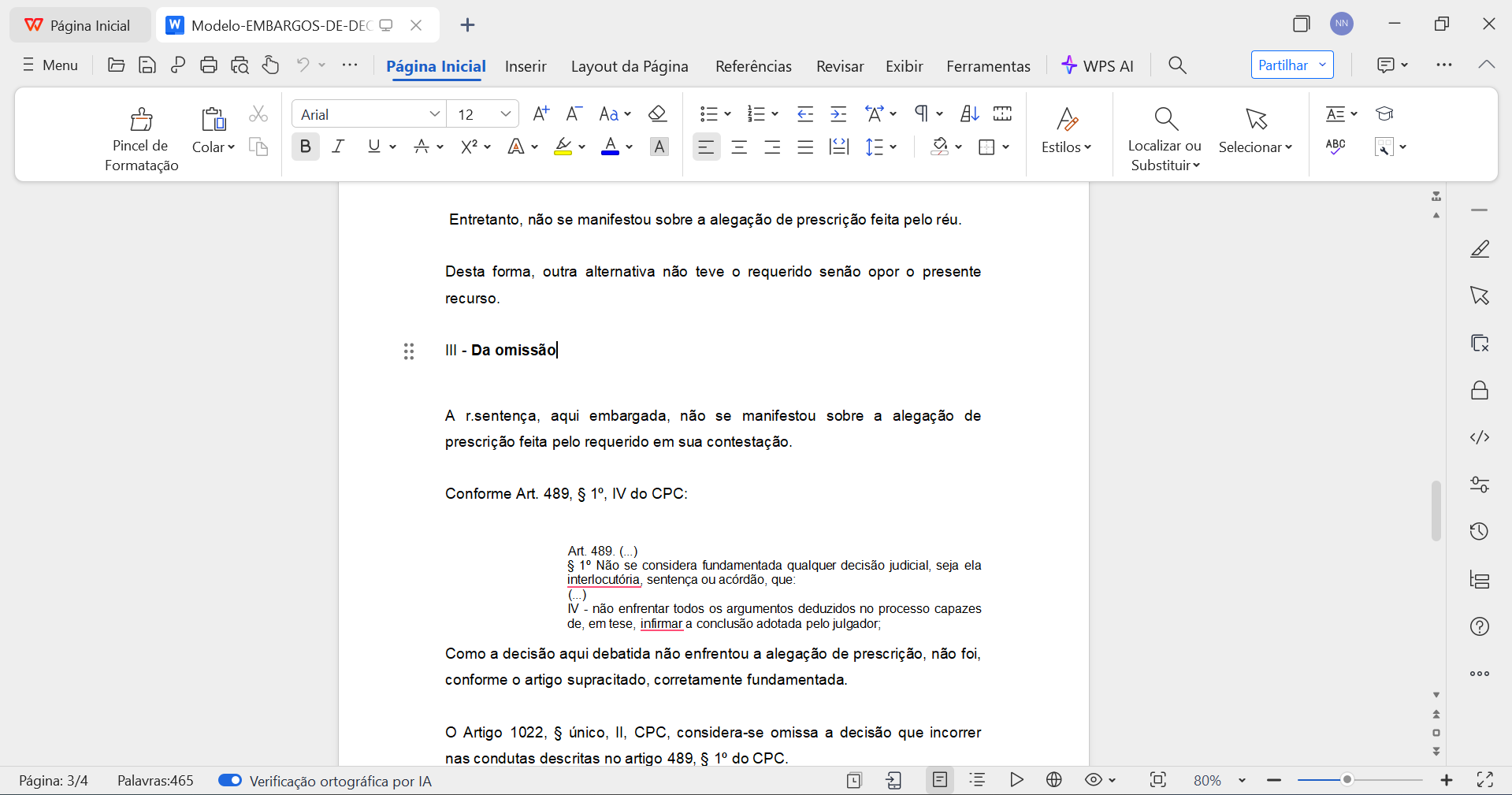Click the vertical scrollbar thumb
Screen dimensions: 1512x795
[x=1436, y=511]
